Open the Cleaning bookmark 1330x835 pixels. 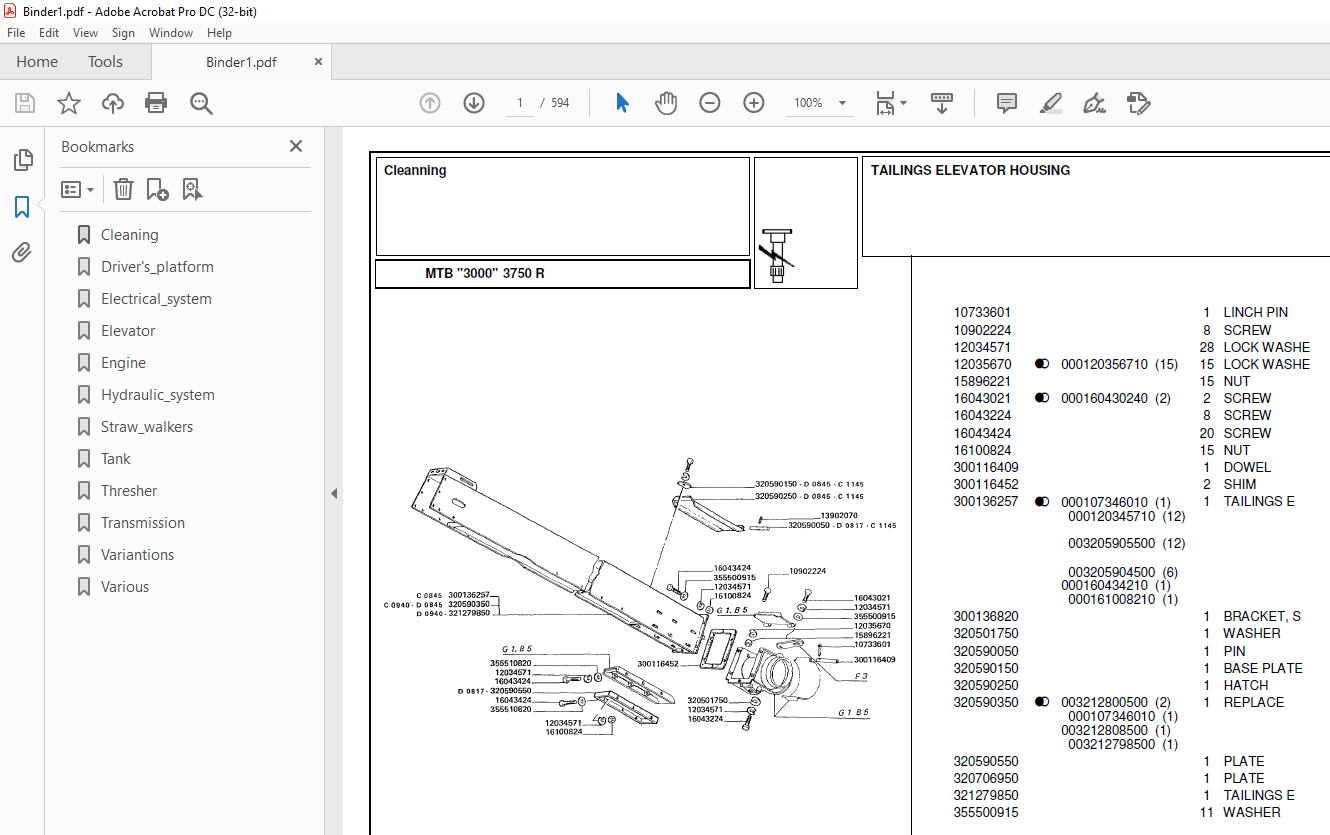pyautogui.click(x=129, y=235)
